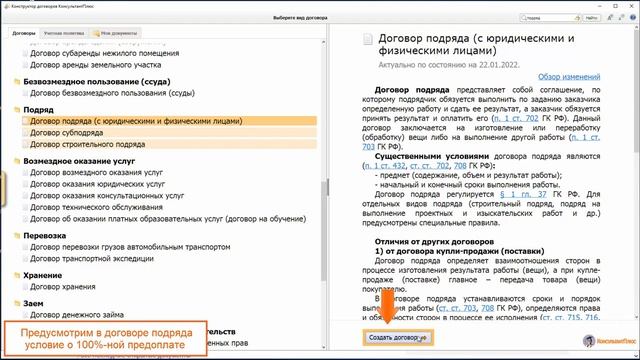640x360 pixels.
Task: Open the § 1 гл. 37 link
Action: pos(523,194)
